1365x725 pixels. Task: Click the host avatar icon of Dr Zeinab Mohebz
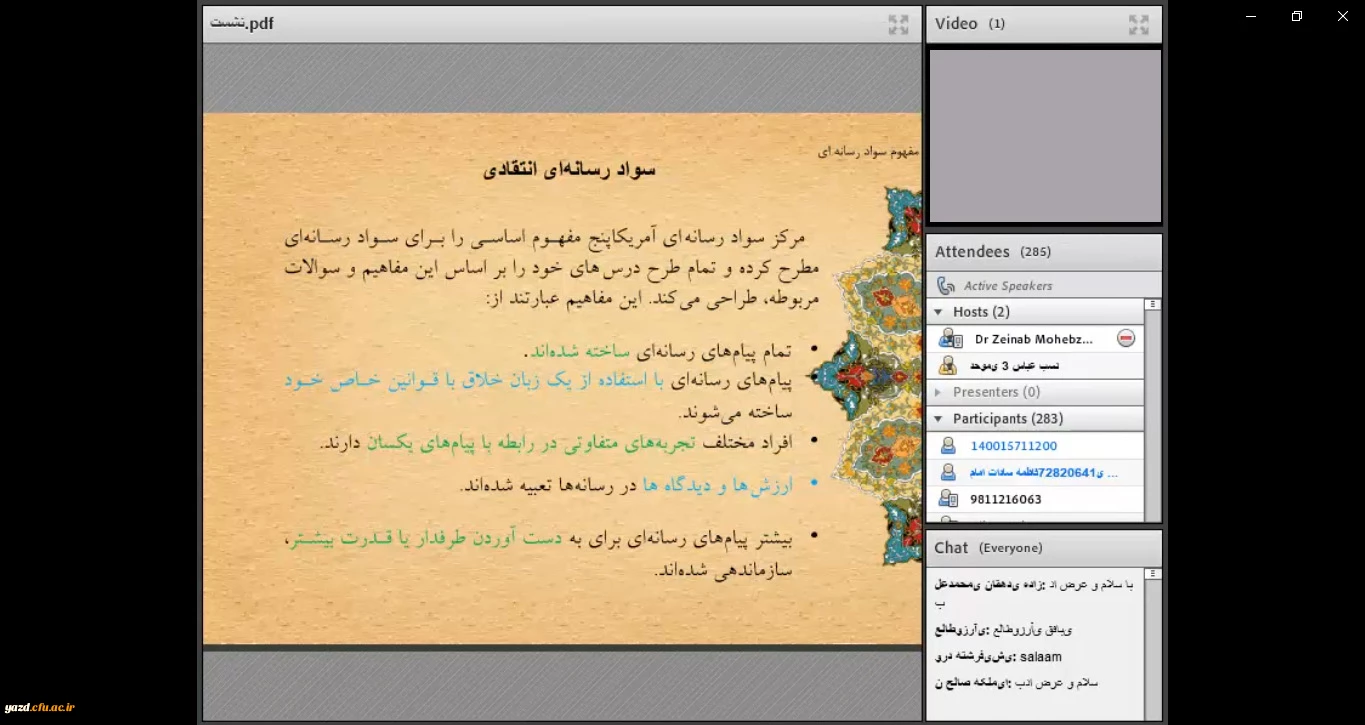pyautogui.click(x=949, y=339)
